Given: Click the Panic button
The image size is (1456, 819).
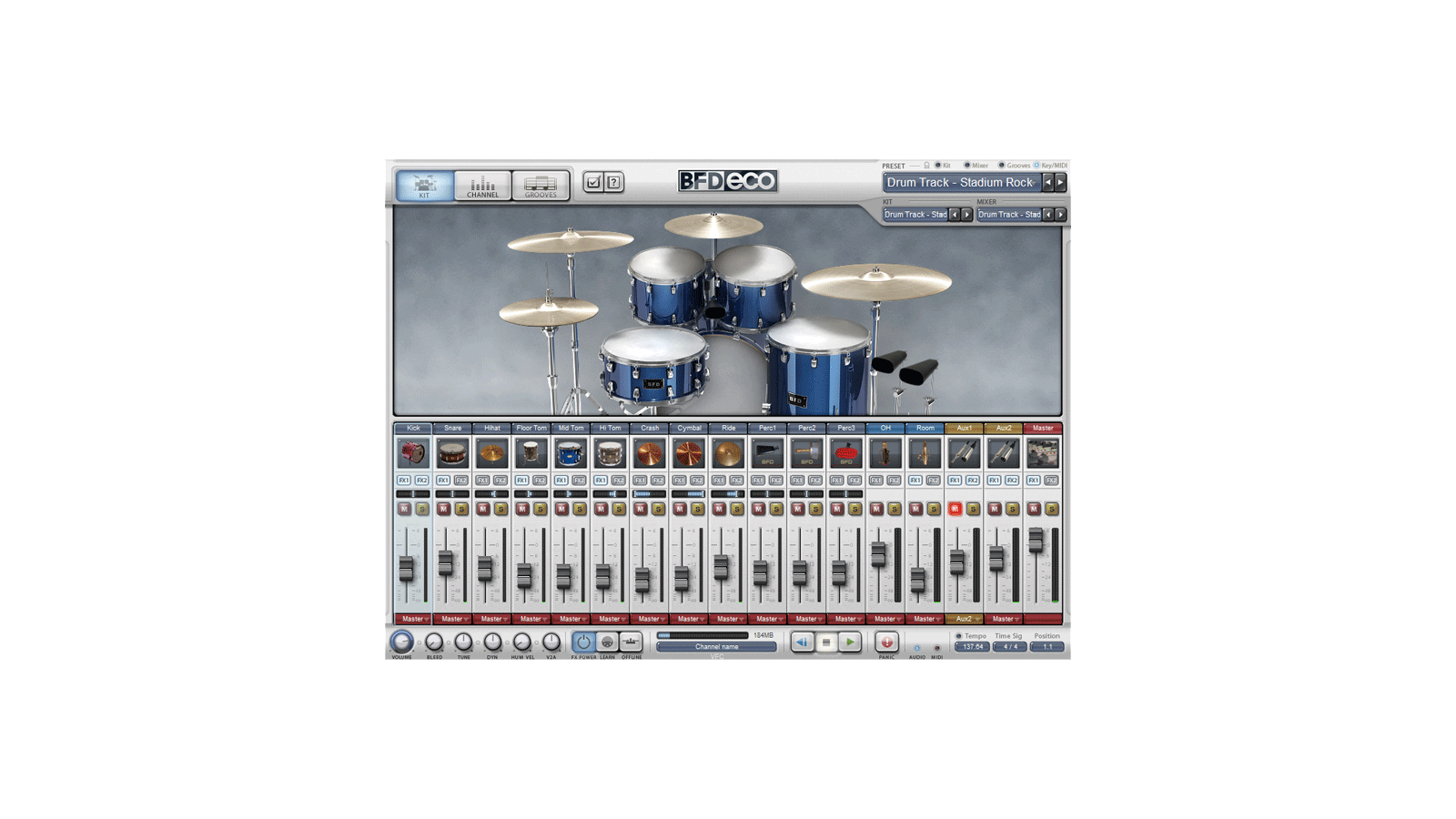Looking at the screenshot, I should (886, 642).
